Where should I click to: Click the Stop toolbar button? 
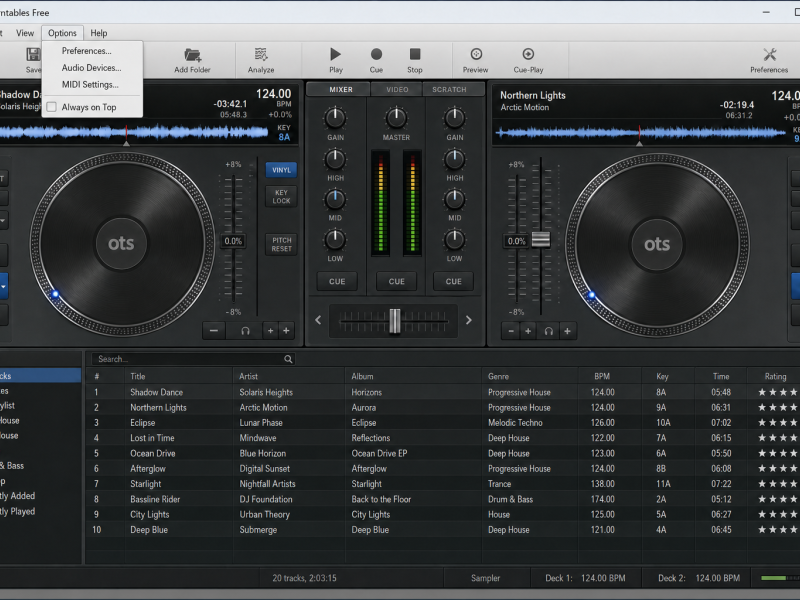pos(415,60)
